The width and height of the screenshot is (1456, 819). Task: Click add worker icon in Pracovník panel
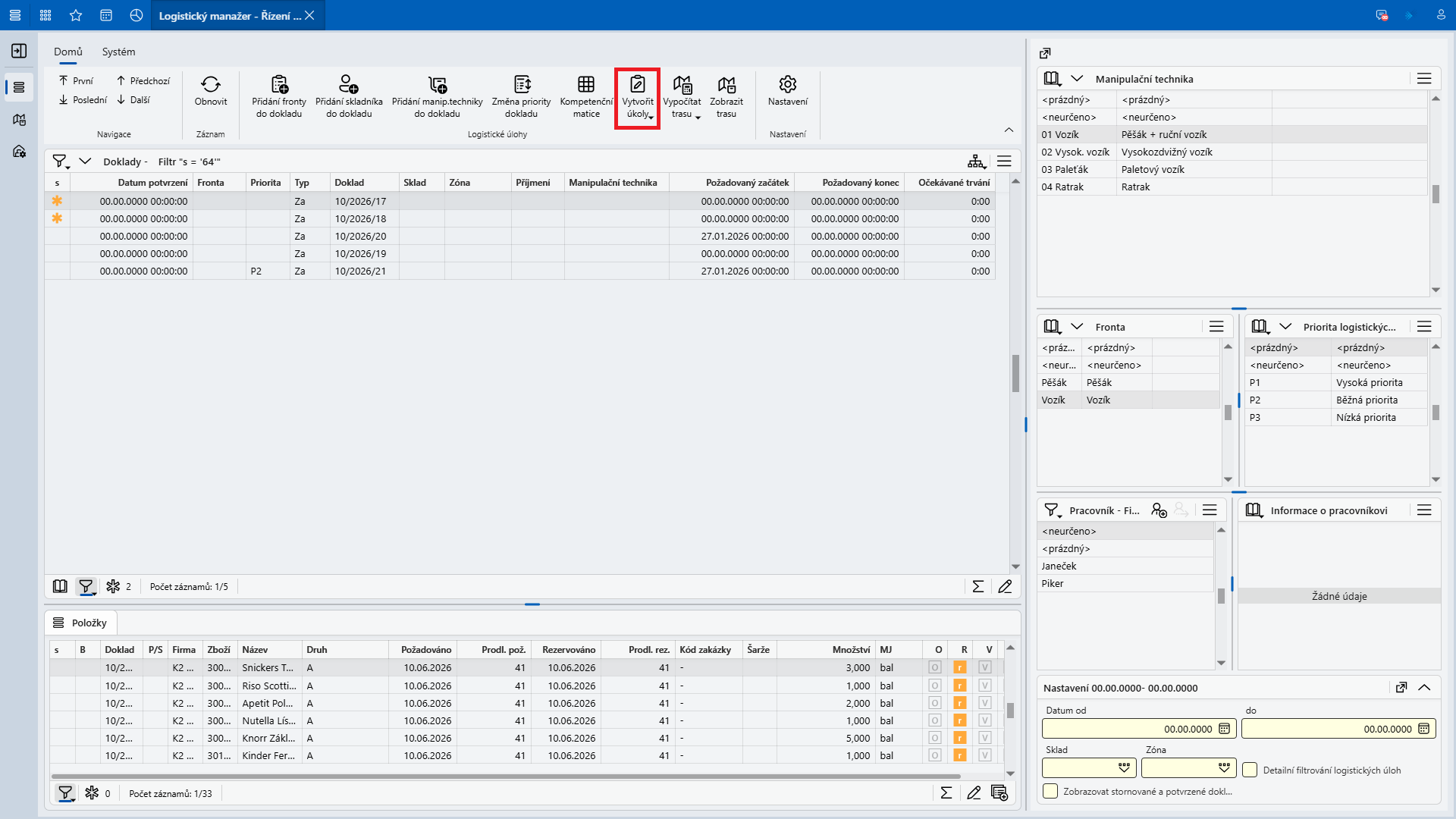coord(1159,510)
